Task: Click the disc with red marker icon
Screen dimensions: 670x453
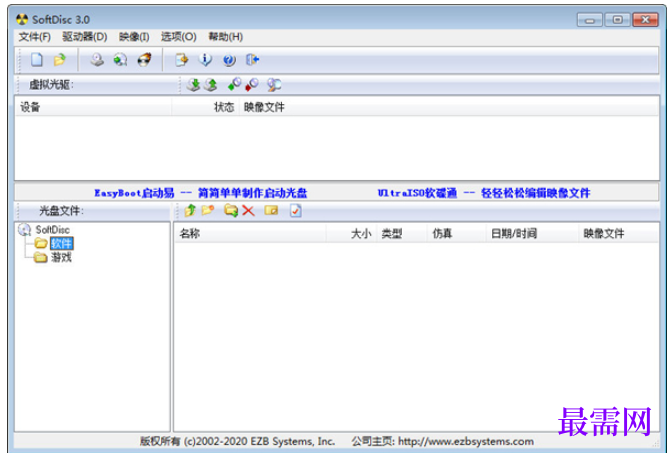Action: [x=252, y=84]
